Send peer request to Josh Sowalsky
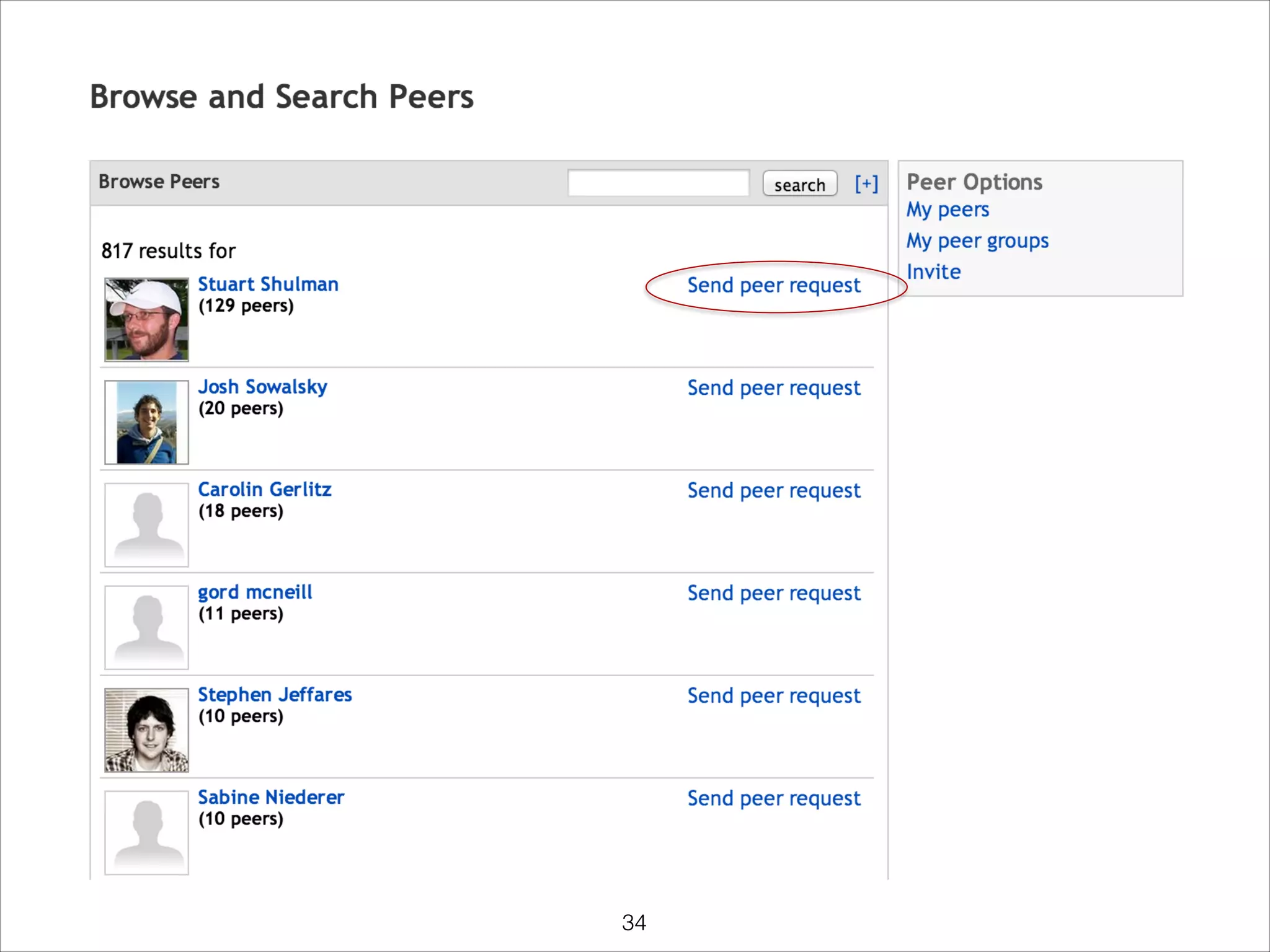The image size is (1270, 952). (773, 388)
